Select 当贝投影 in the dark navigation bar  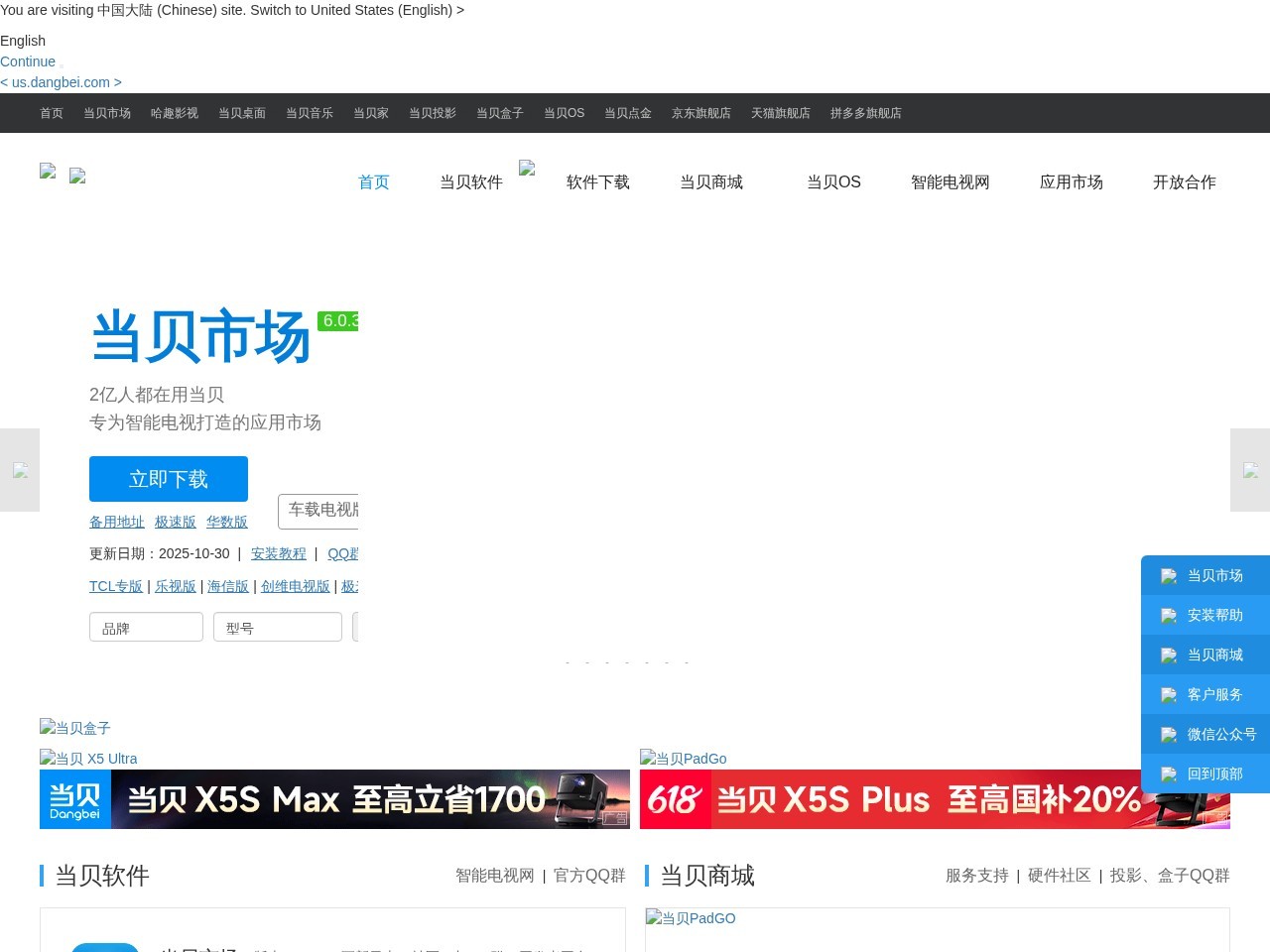pos(432,113)
